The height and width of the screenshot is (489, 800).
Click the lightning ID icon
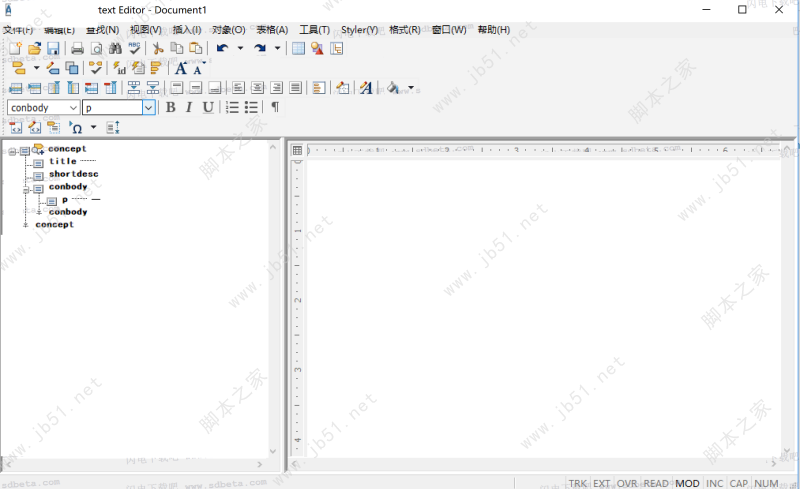point(119,68)
